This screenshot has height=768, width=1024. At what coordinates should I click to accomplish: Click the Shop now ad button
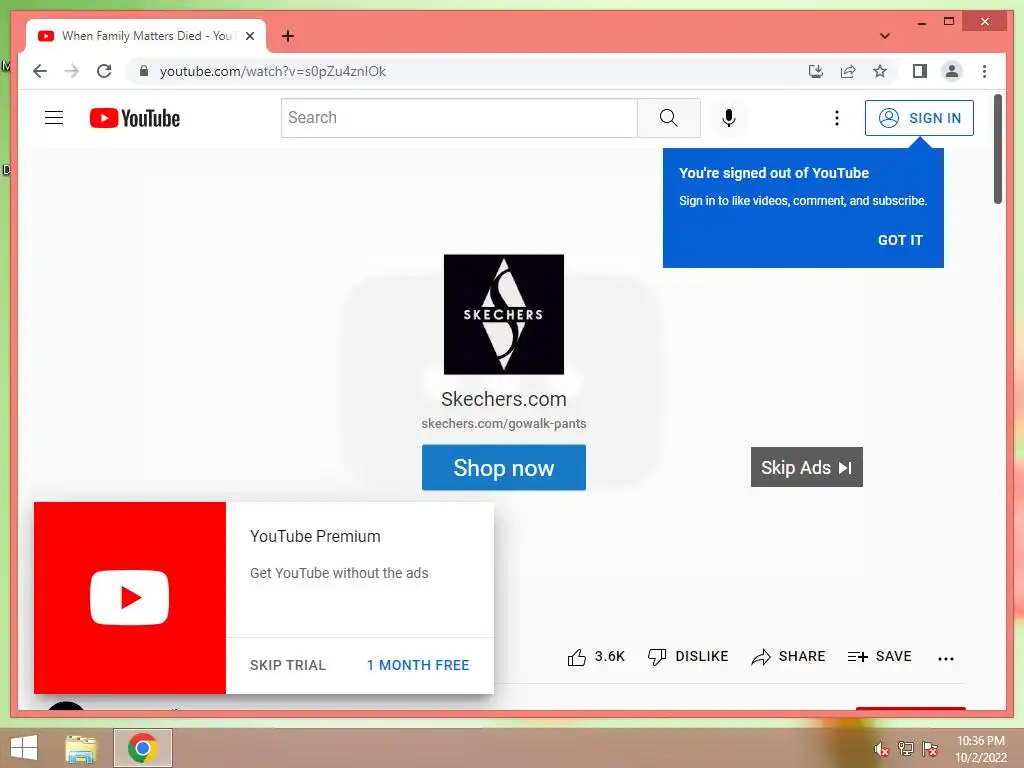coord(504,468)
